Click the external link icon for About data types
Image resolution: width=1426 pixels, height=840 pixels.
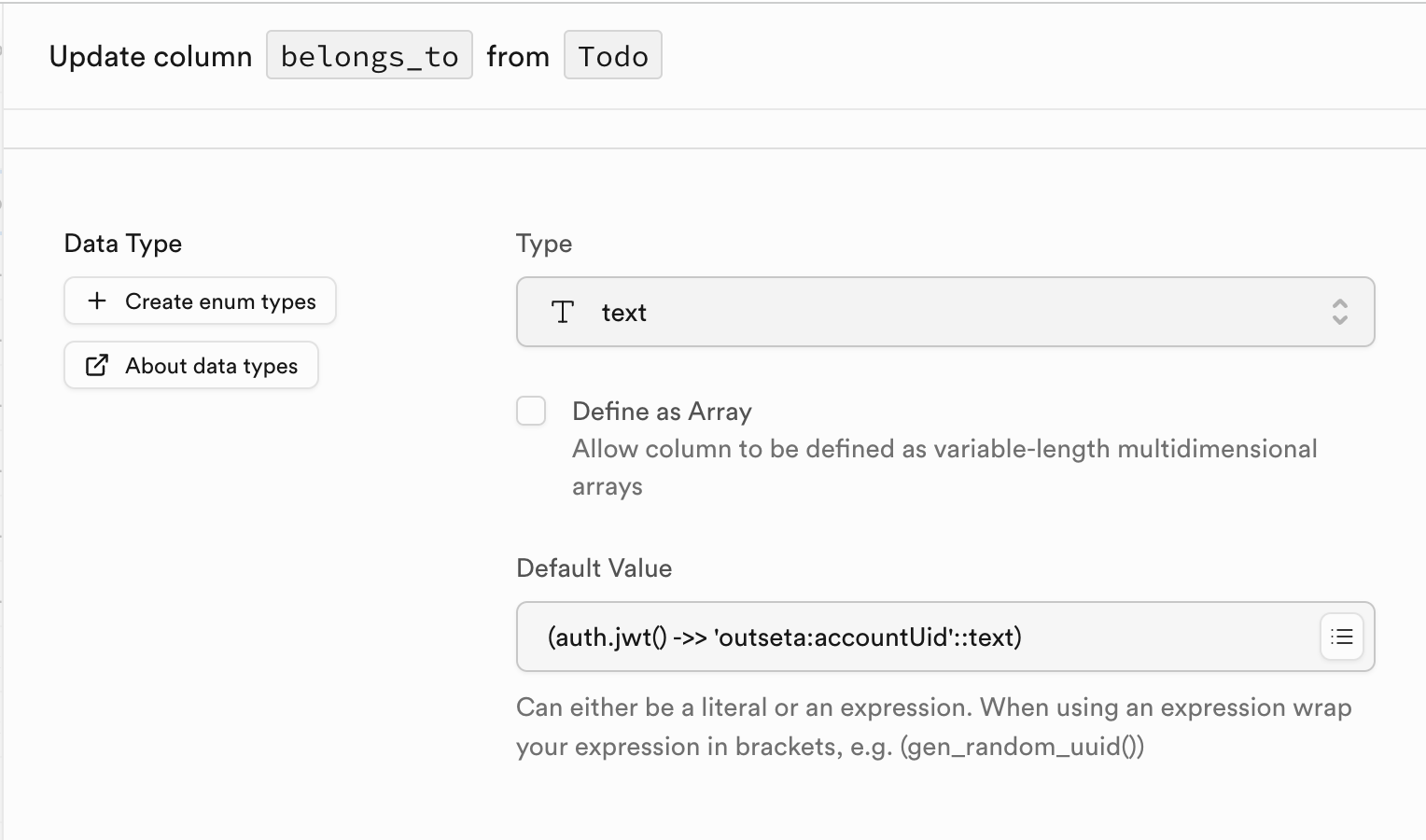click(x=96, y=365)
